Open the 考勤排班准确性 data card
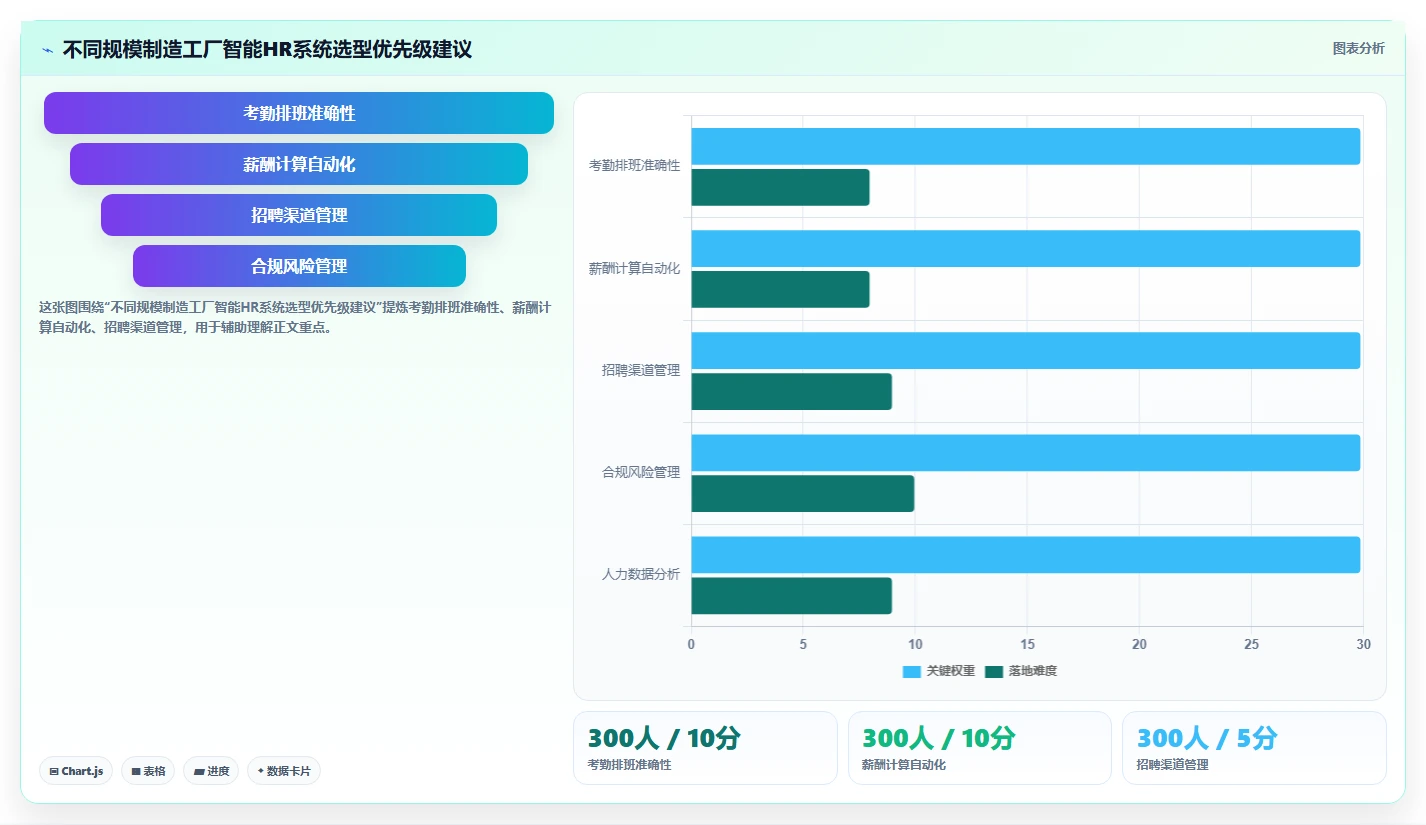Image resolution: width=1426 pixels, height=825 pixels. [705, 748]
